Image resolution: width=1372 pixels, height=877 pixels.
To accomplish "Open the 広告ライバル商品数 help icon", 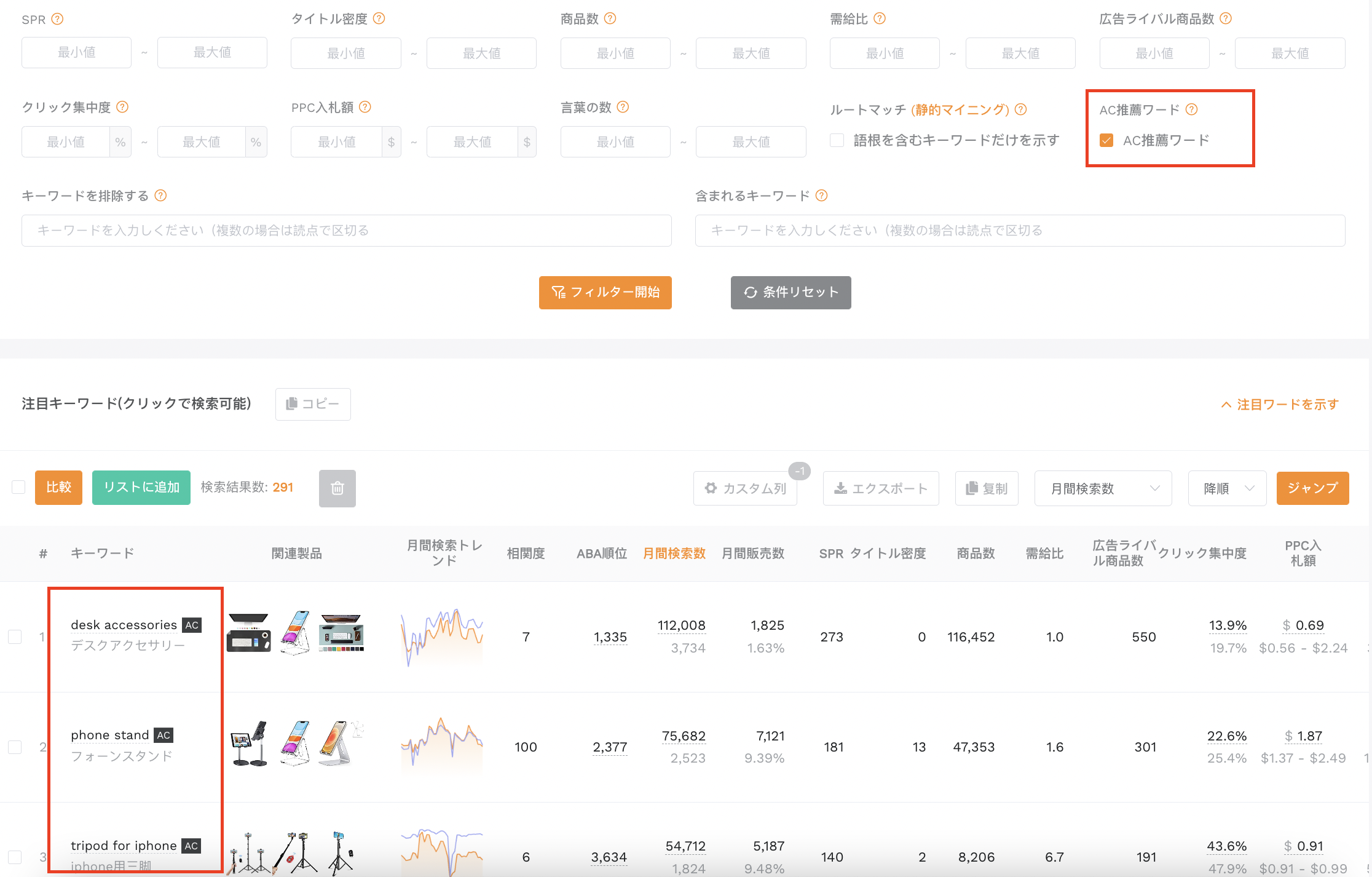I will (x=1226, y=18).
